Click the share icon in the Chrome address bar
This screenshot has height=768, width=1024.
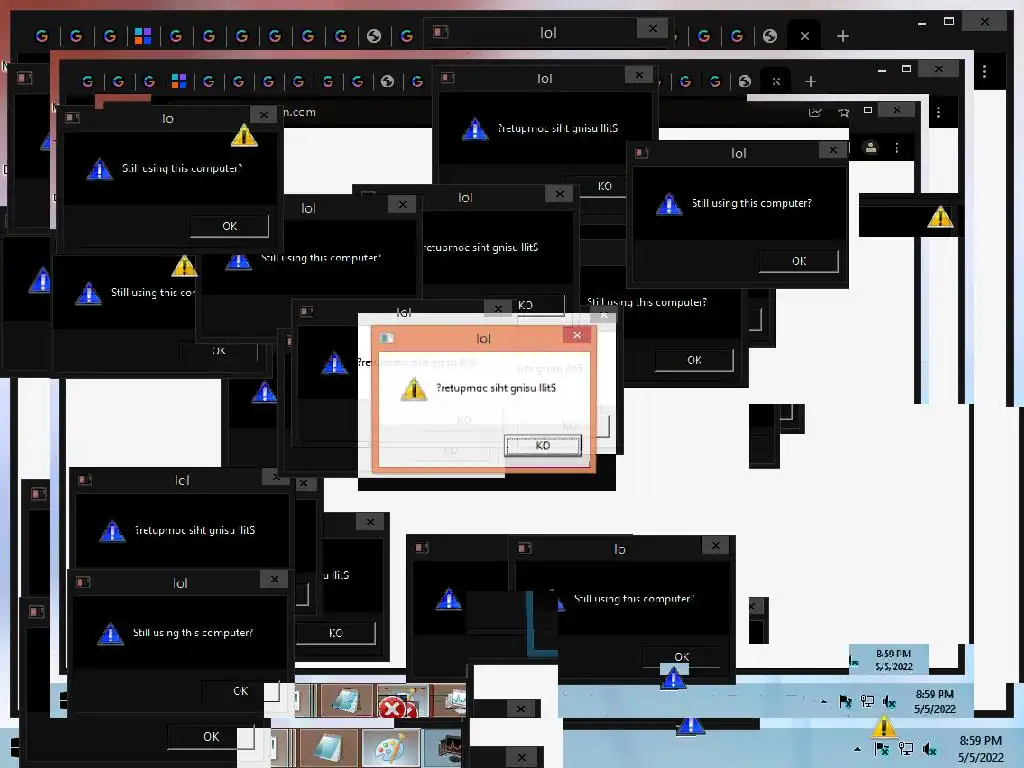815,112
